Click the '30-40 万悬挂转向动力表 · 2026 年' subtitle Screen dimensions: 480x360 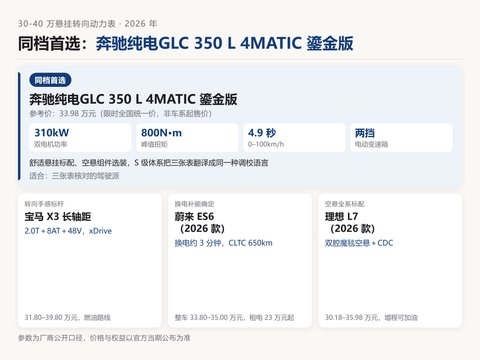tap(87, 24)
